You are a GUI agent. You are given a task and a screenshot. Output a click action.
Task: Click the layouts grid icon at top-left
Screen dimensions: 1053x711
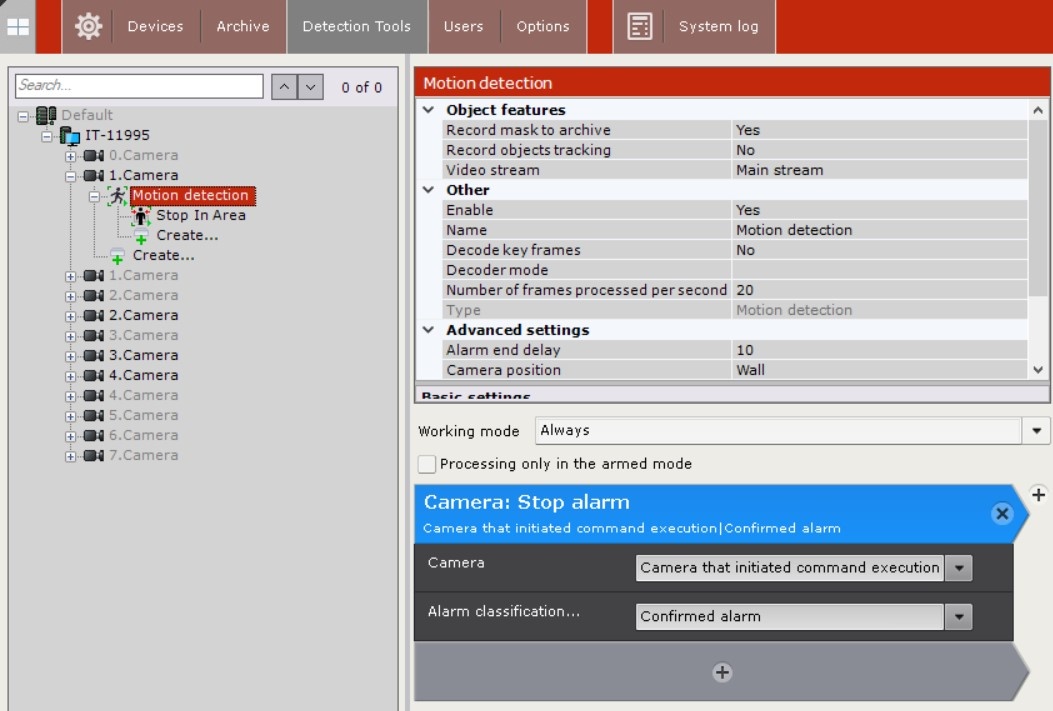[x=17, y=26]
